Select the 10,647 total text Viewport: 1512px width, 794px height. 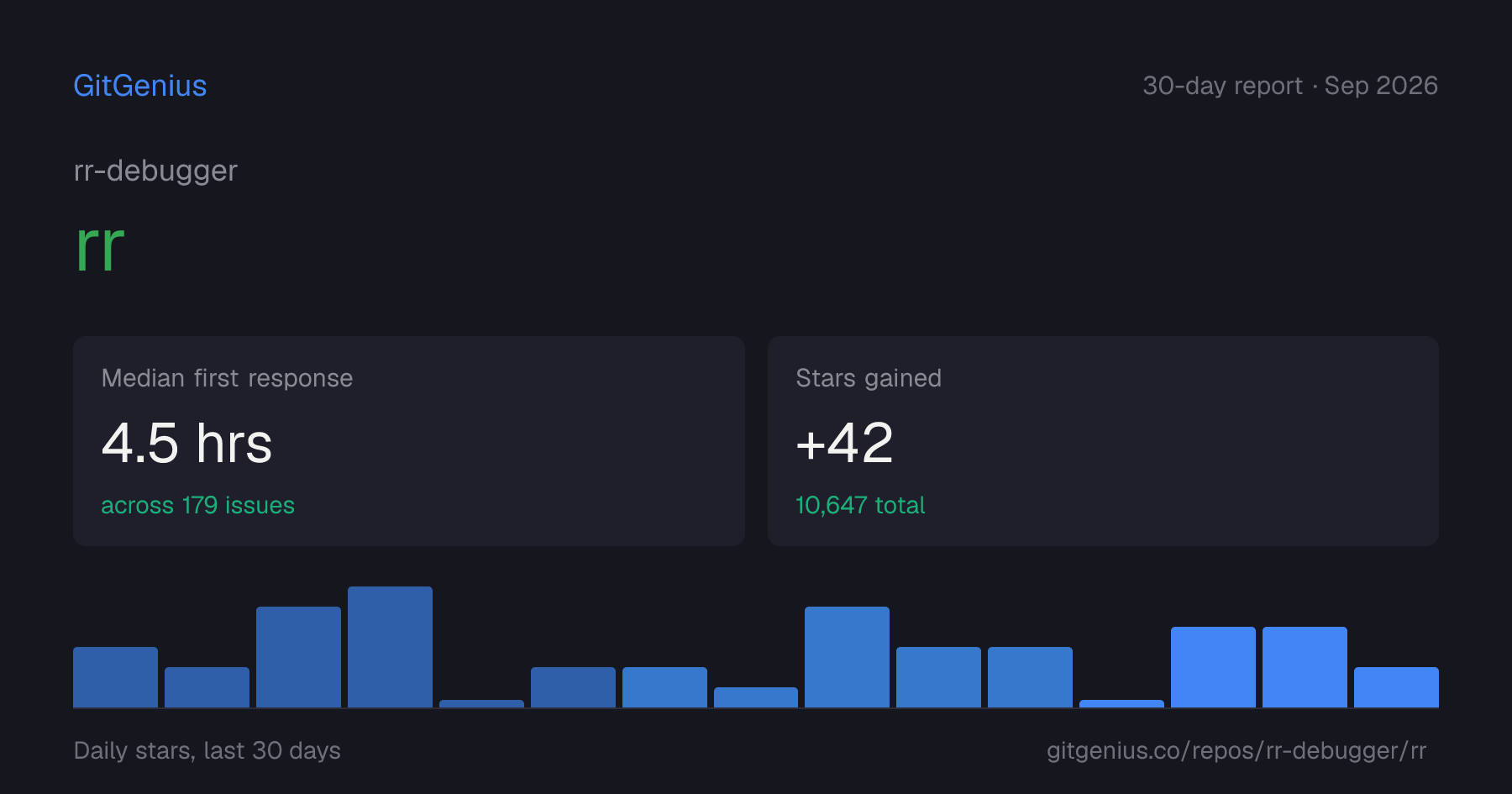click(x=860, y=505)
